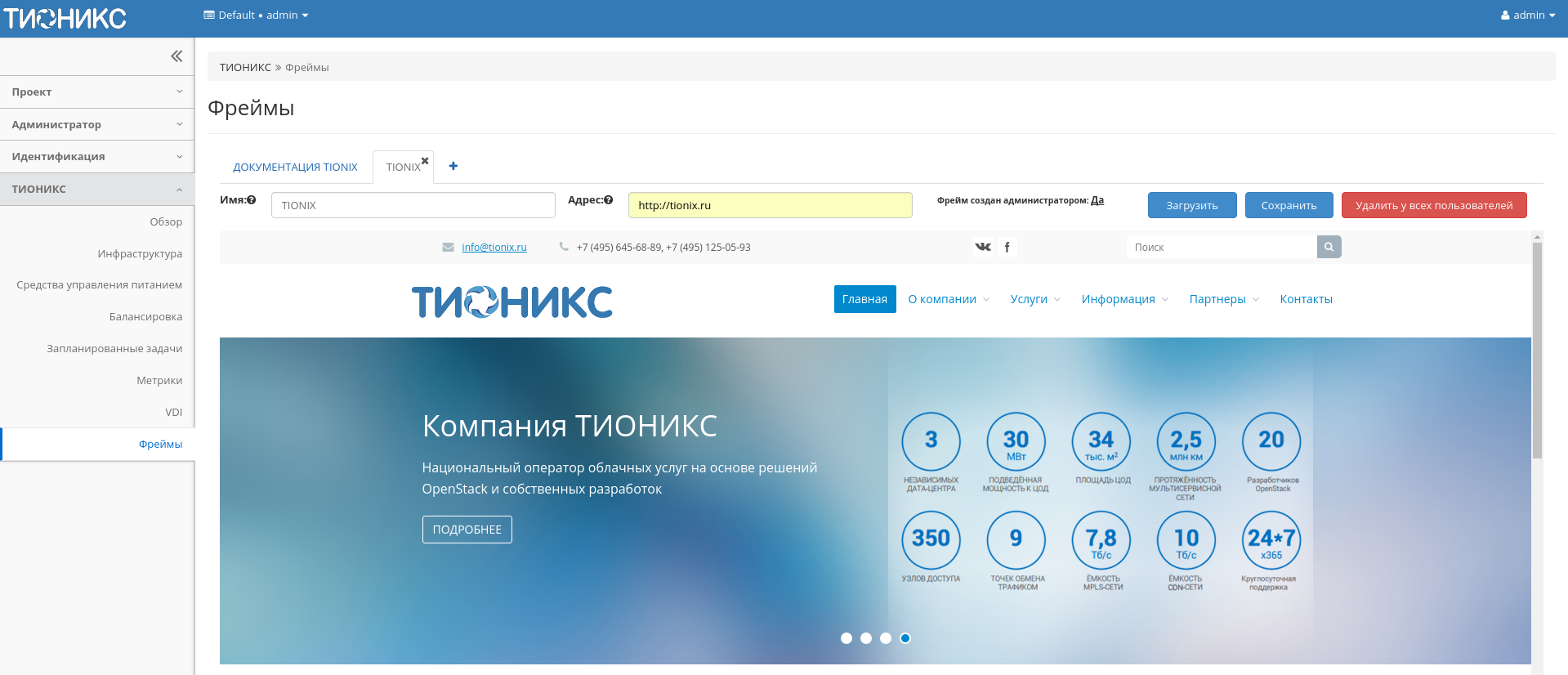
Task: Select the fourth carousel slide dot
Action: [905, 638]
